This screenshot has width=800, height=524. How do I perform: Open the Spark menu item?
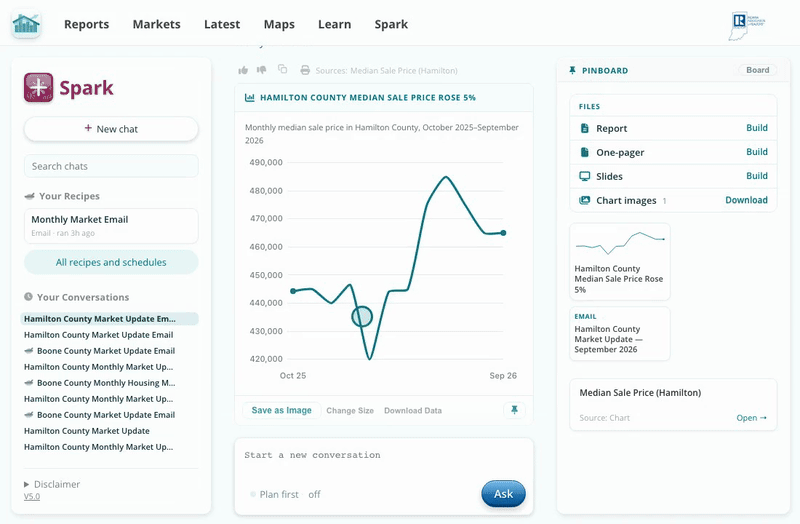point(391,24)
